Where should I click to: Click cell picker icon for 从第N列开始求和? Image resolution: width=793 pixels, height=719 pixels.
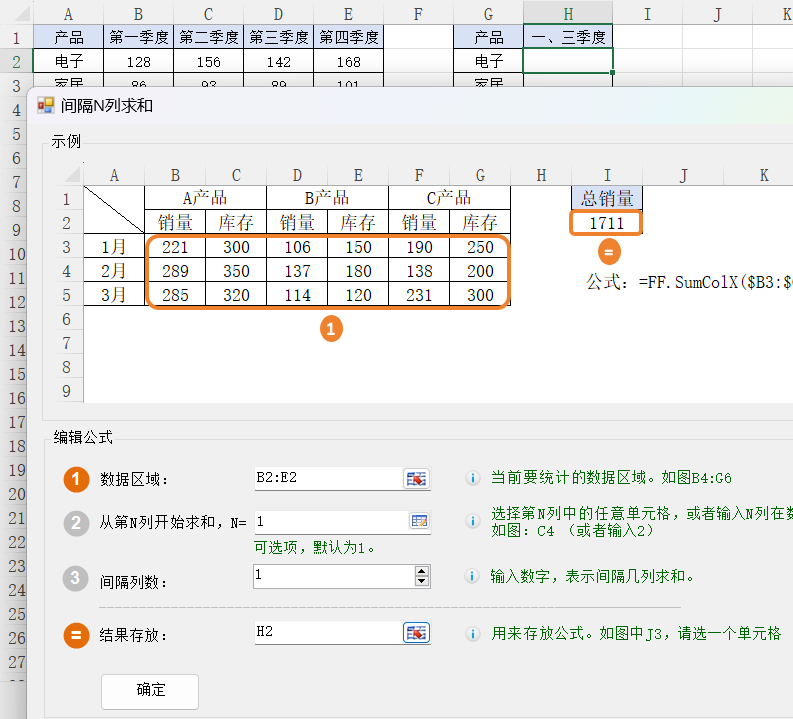(x=419, y=521)
